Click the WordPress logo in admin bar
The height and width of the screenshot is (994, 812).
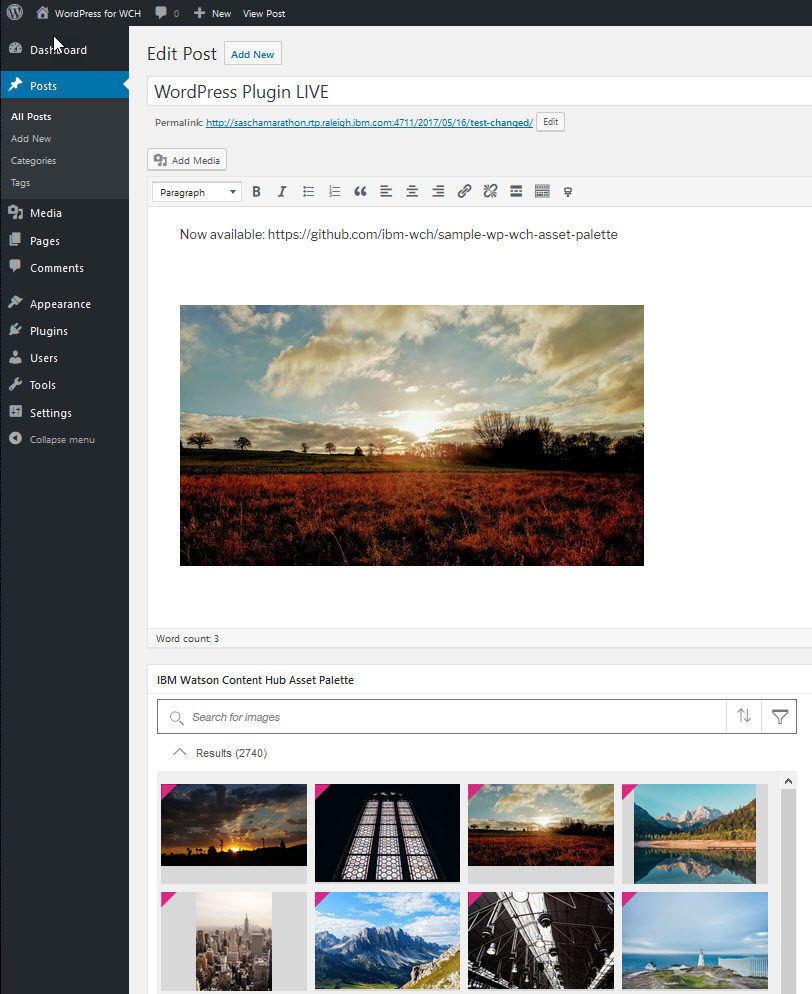click(x=15, y=12)
